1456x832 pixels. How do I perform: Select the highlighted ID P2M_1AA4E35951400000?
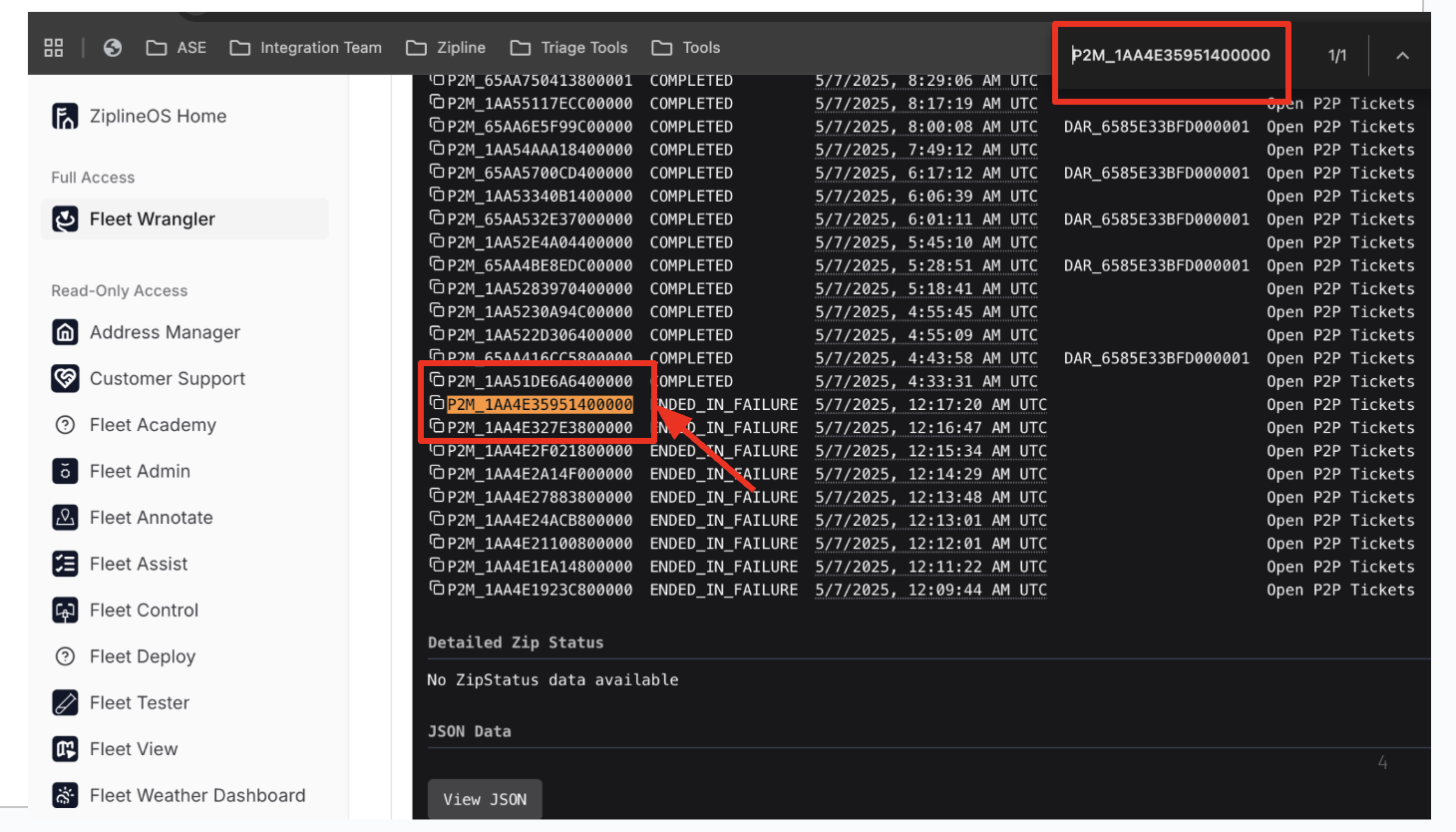pyautogui.click(x=540, y=405)
